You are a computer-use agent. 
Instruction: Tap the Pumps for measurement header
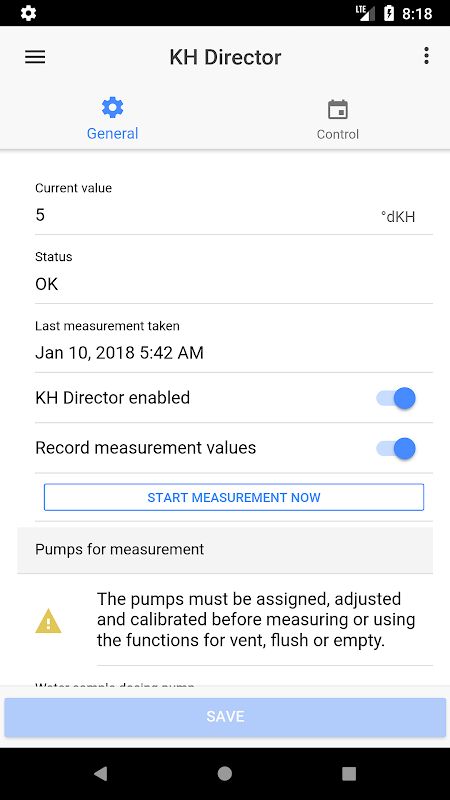[225, 549]
